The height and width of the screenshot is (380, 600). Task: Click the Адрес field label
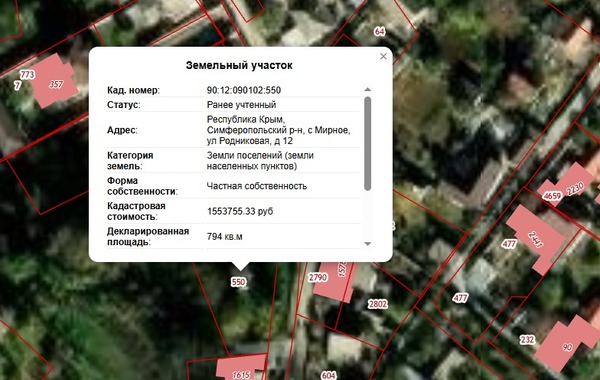pos(122,130)
